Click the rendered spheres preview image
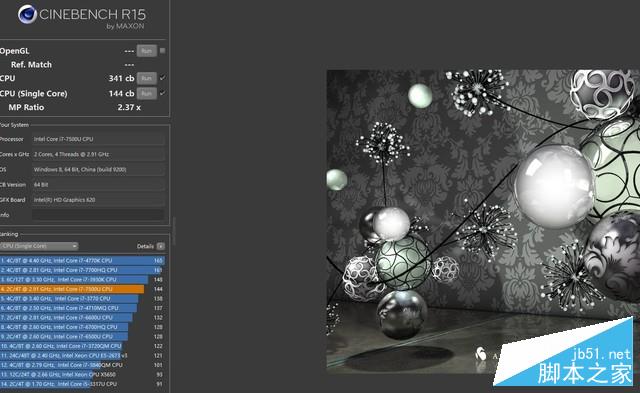 [483, 221]
